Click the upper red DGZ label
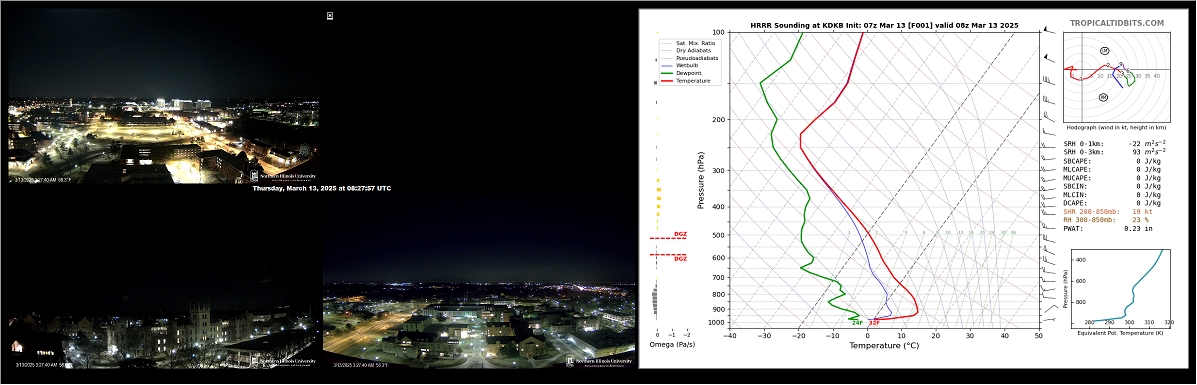This screenshot has width=1197, height=385. [680, 235]
